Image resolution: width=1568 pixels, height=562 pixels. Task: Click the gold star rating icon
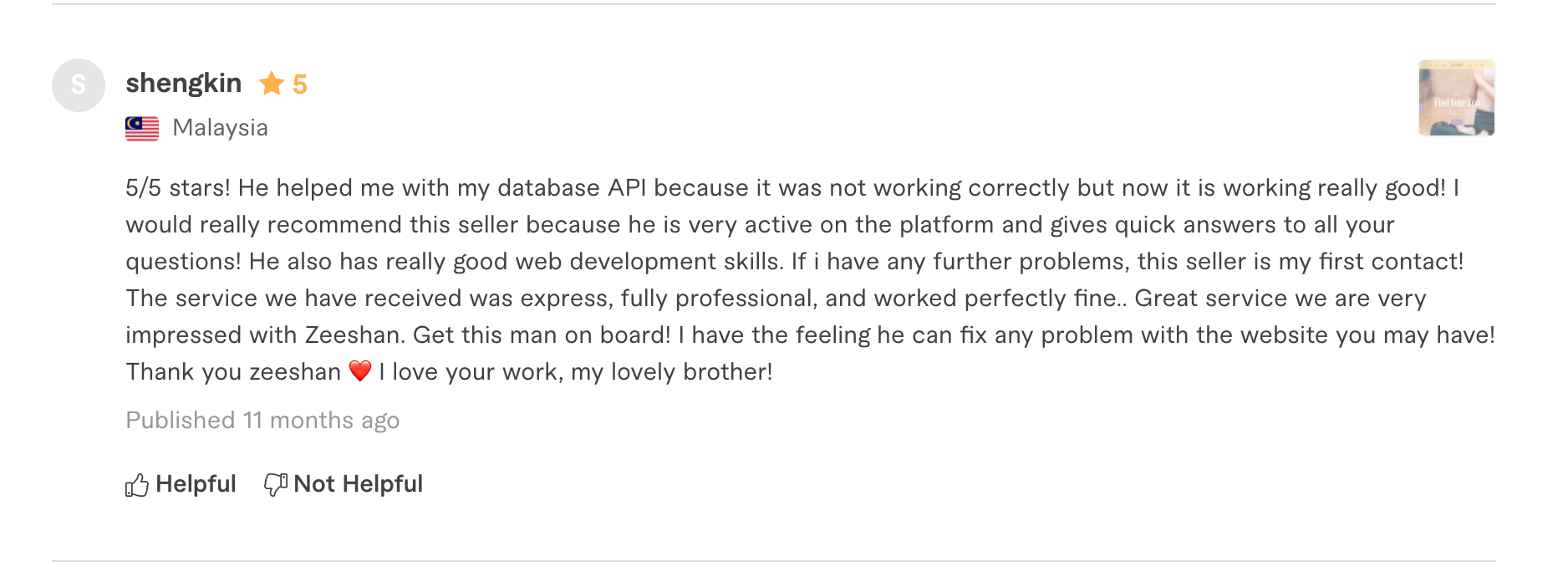(272, 84)
